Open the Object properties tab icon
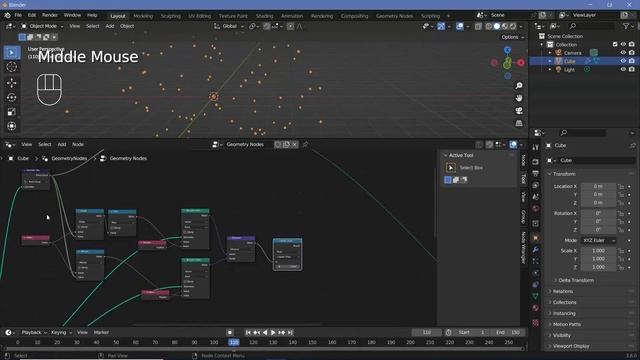 click(x=536, y=238)
